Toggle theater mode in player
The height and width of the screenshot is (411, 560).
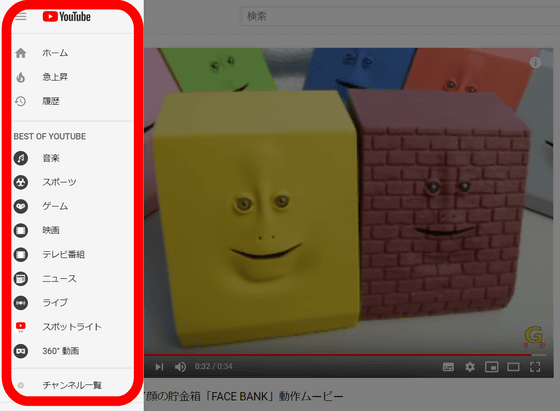pyautogui.click(x=513, y=367)
